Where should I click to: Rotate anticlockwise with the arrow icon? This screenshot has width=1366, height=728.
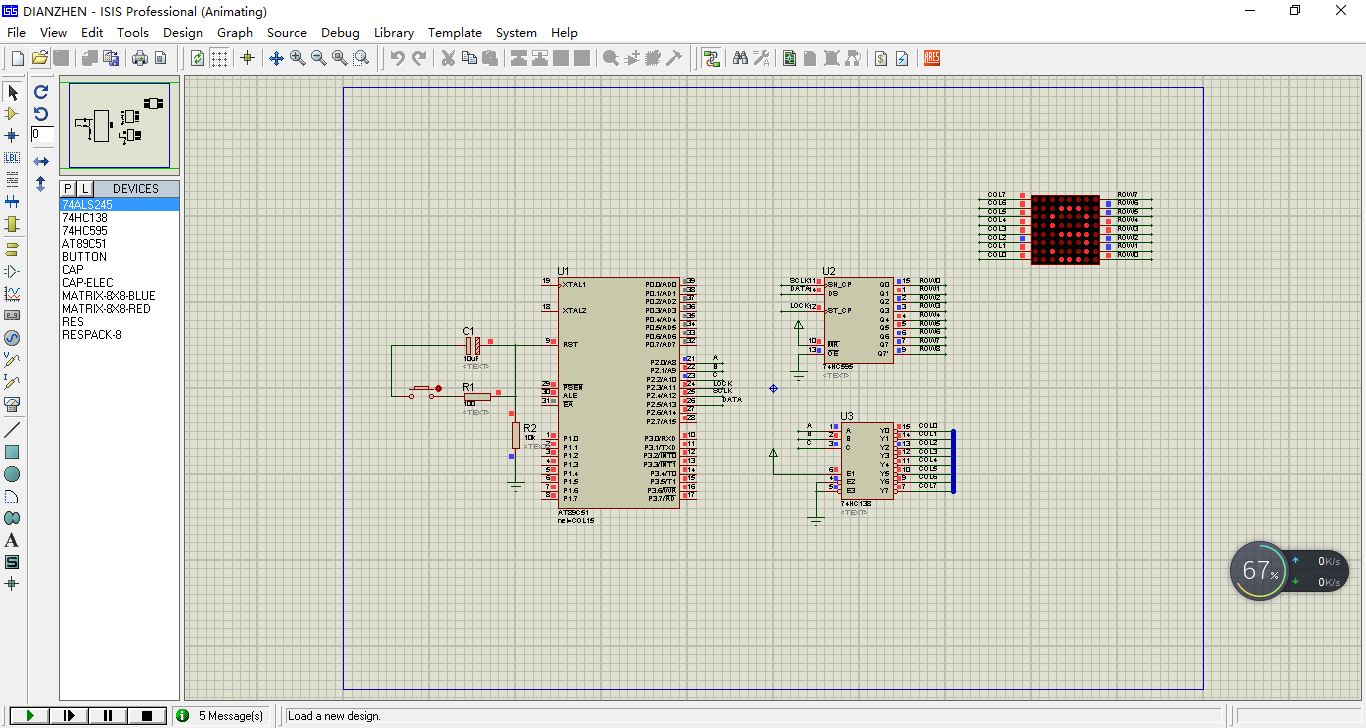[x=41, y=114]
